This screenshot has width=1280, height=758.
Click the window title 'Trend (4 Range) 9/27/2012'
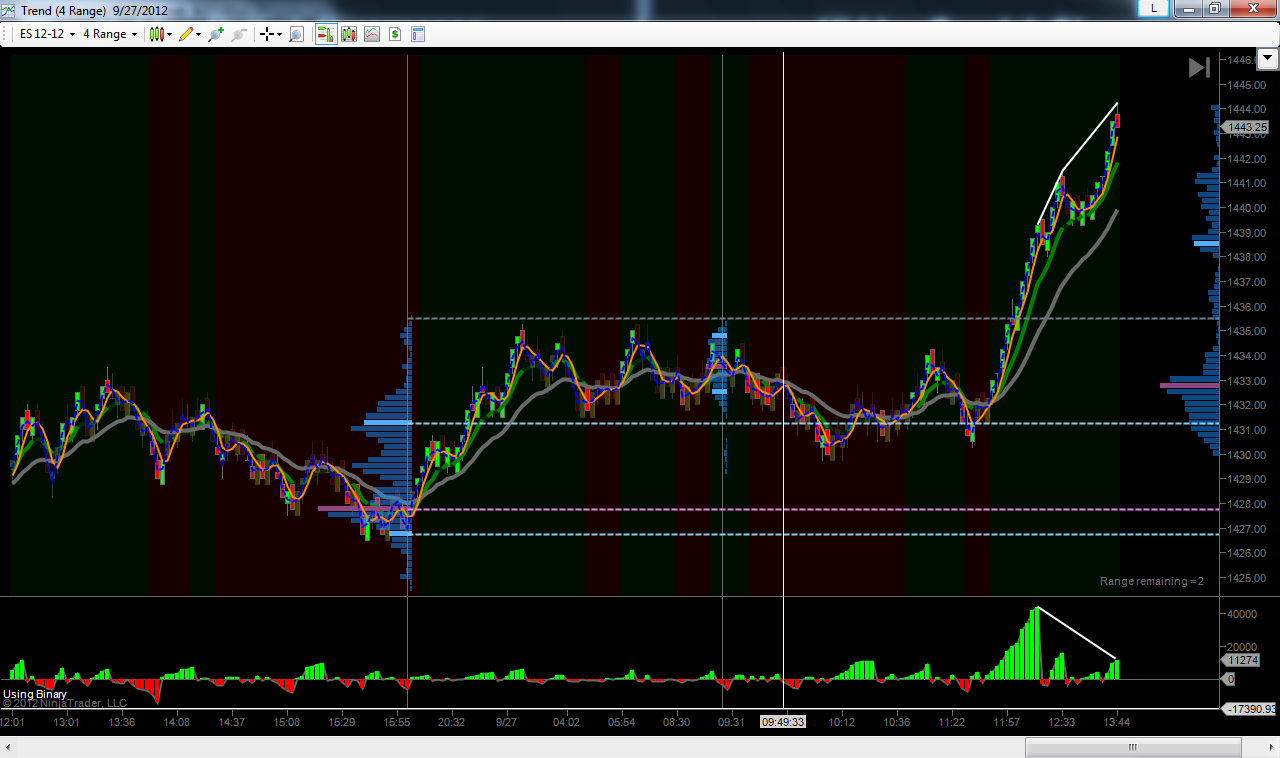[x=94, y=10]
